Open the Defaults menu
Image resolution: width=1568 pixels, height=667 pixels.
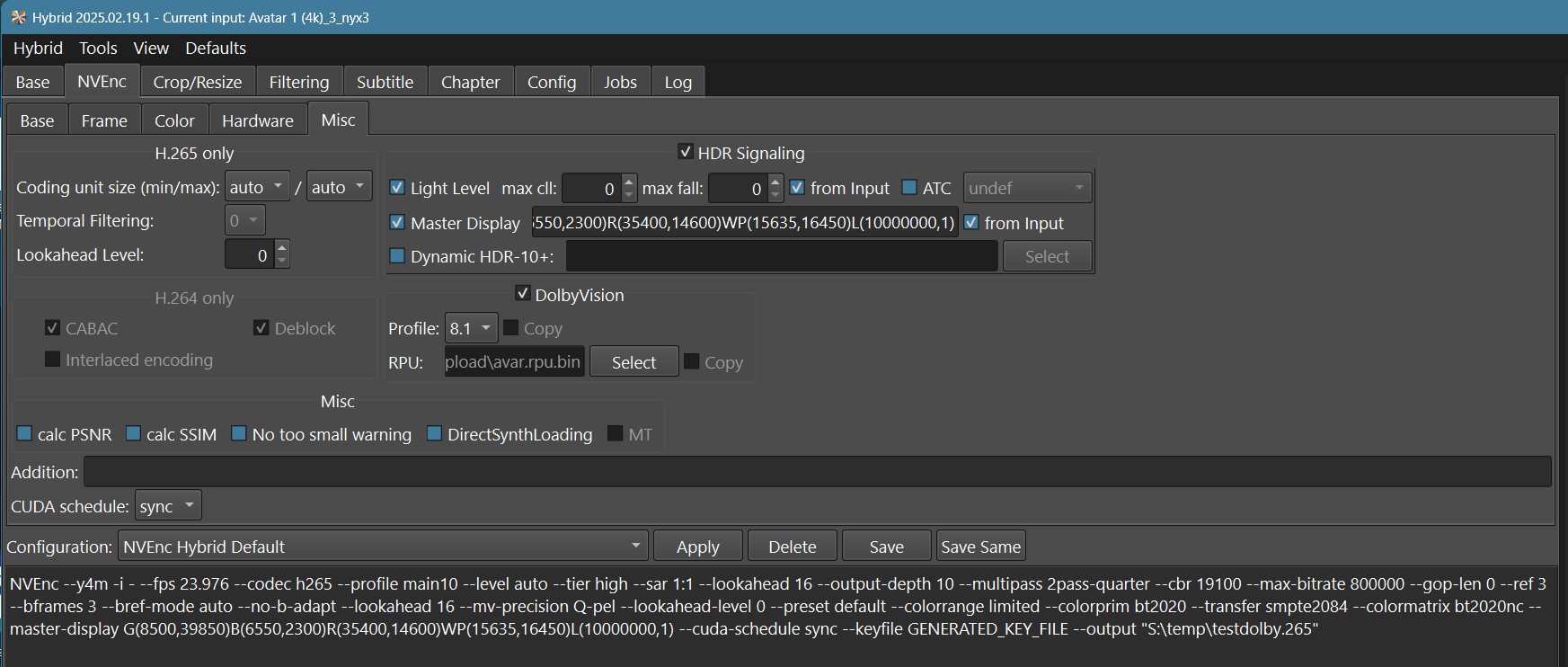tap(216, 49)
